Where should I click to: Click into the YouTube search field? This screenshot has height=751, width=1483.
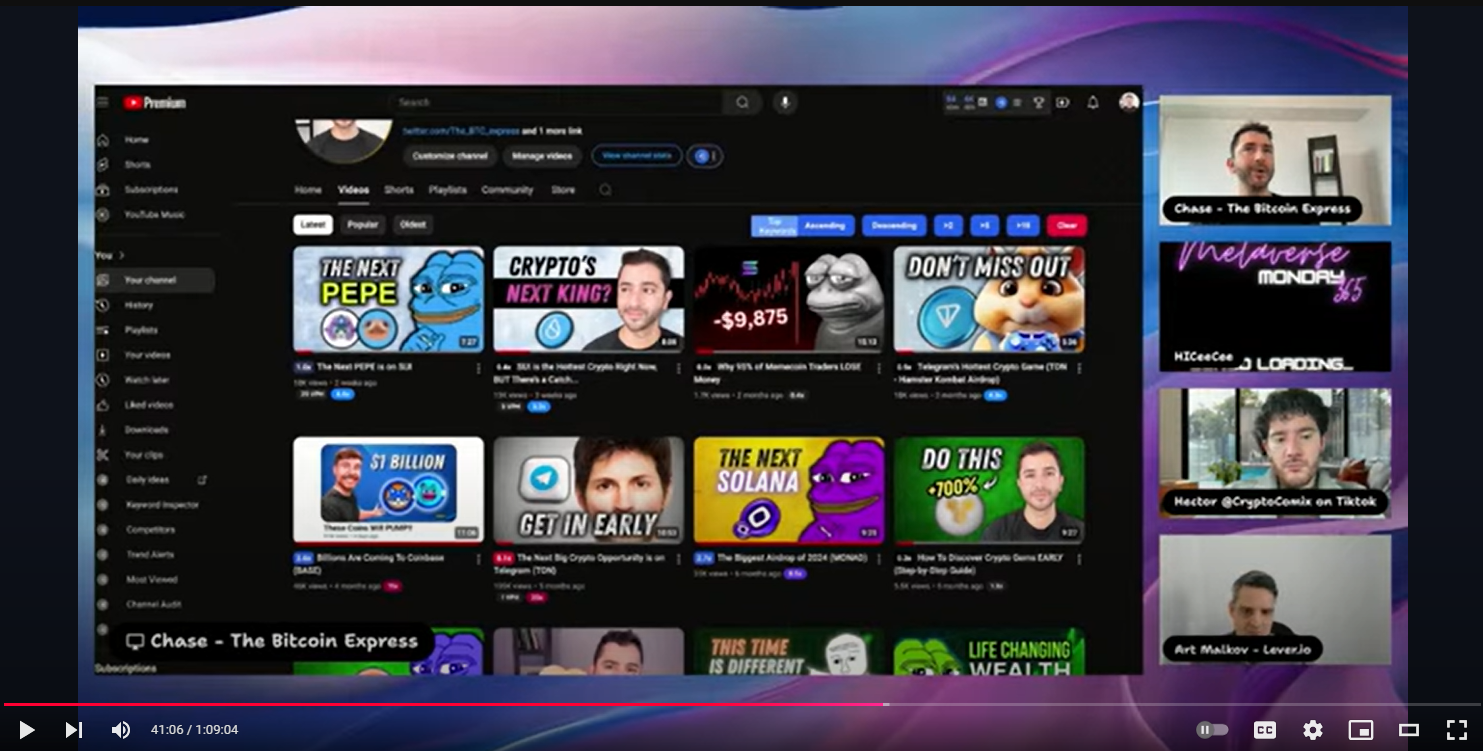(x=556, y=102)
